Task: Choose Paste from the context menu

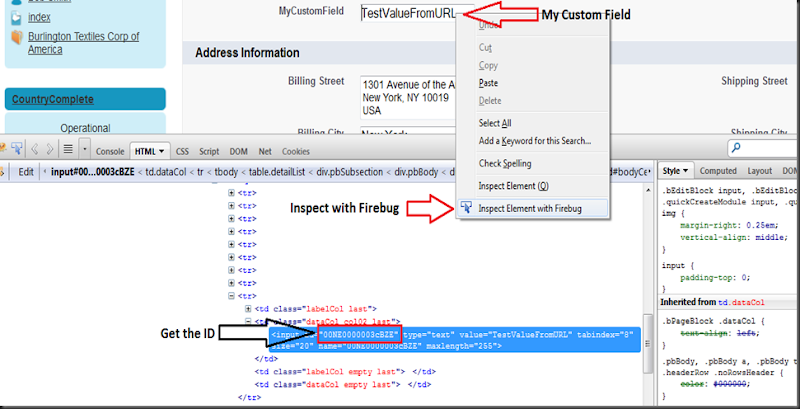Action: point(488,83)
